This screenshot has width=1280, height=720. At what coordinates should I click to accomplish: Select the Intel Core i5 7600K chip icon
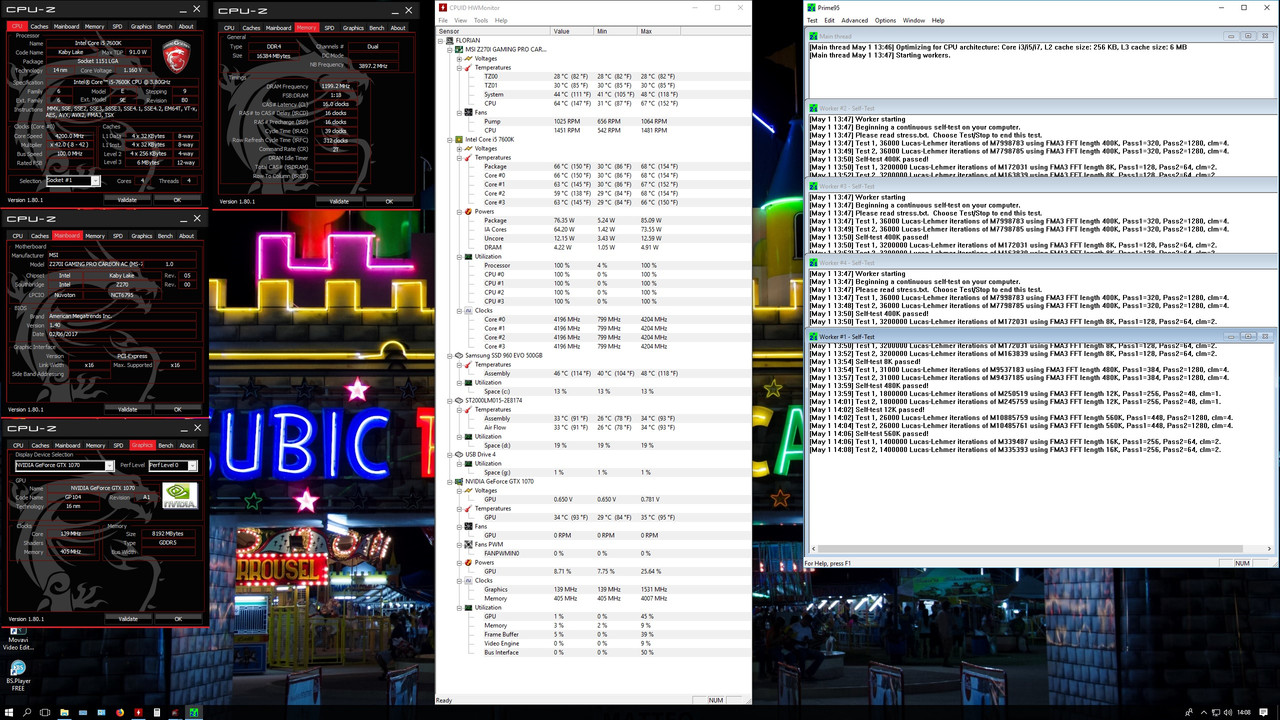click(460, 139)
